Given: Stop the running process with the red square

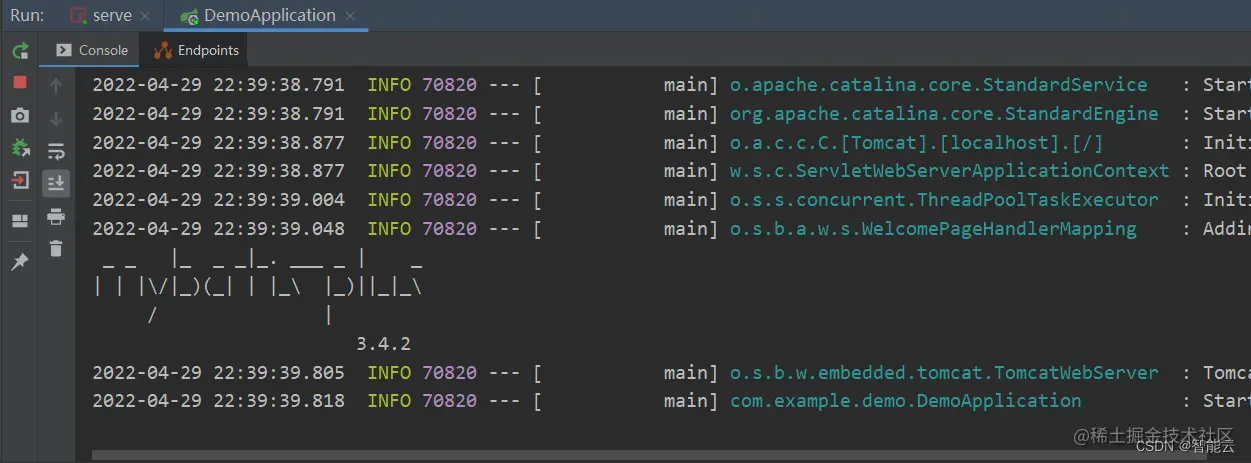Looking at the screenshot, I should pos(20,82).
